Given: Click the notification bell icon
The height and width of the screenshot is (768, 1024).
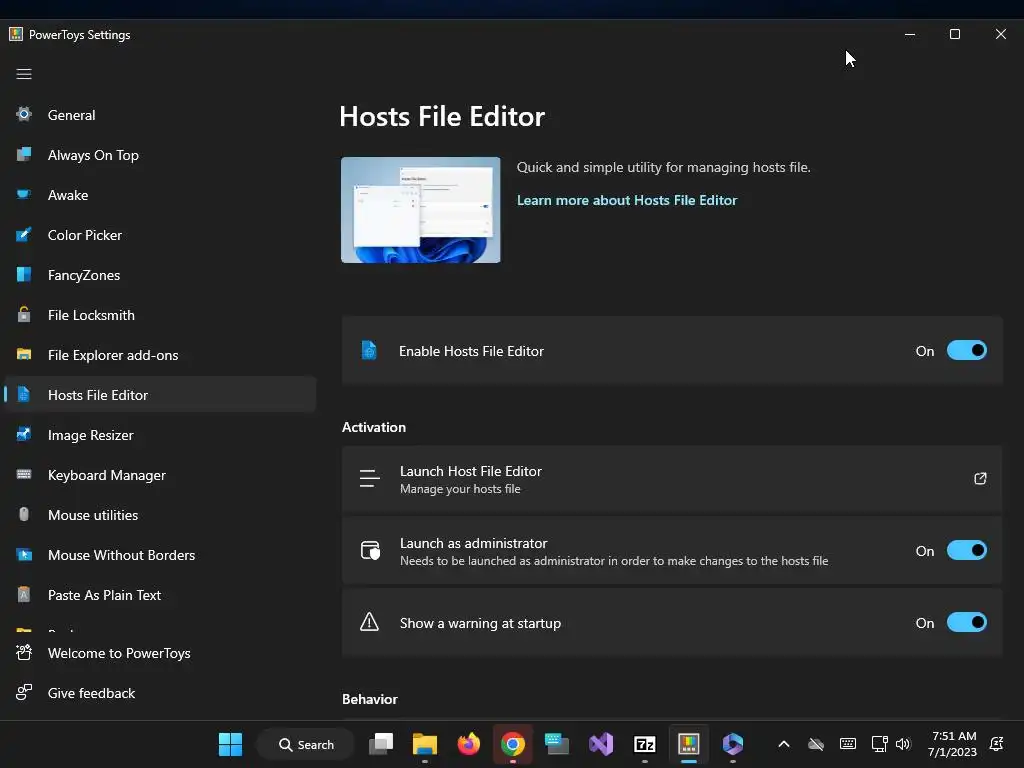Looking at the screenshot, I should tap(997, 744).
